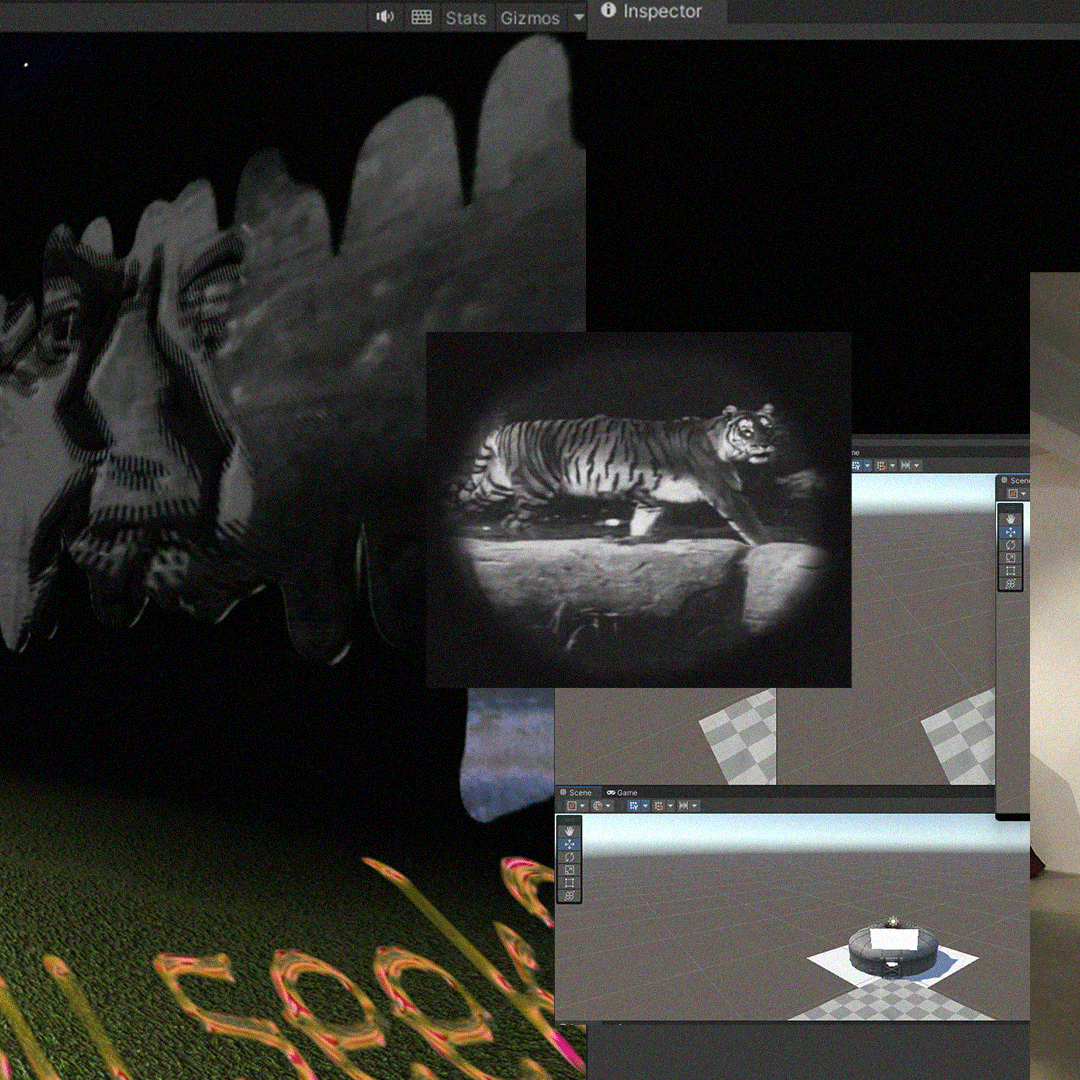
Task: Click the black-and-white tiger image
Action: tap(638, 510)
